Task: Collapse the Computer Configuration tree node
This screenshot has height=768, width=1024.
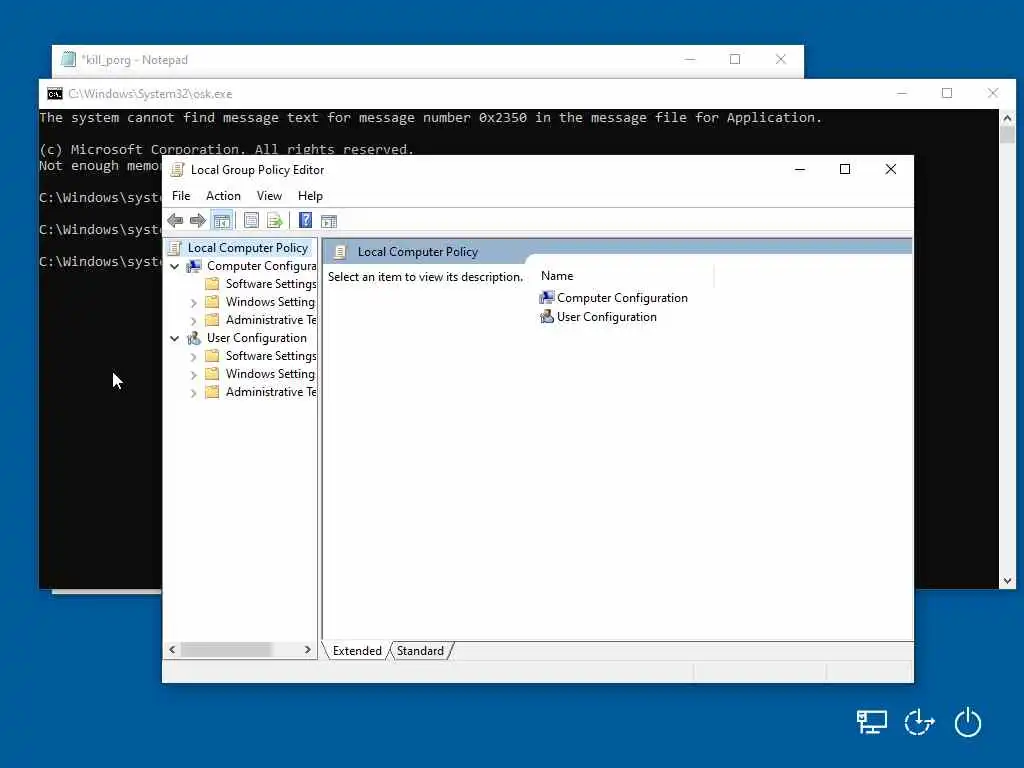Action: [x=174, y=266]
